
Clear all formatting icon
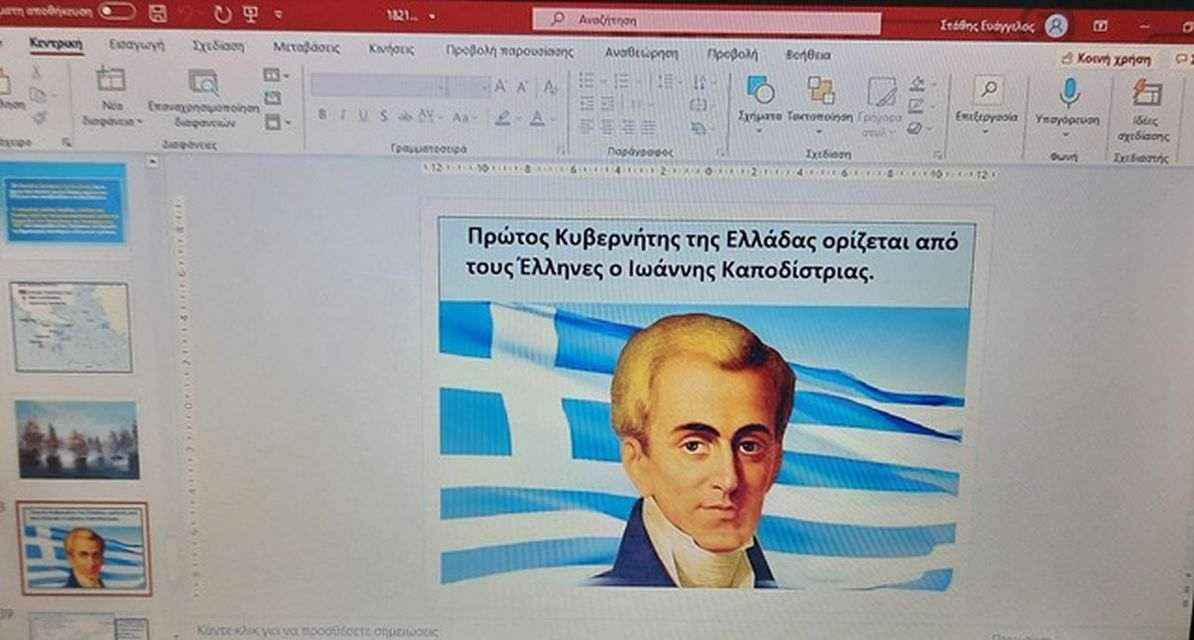click(551, 88)
